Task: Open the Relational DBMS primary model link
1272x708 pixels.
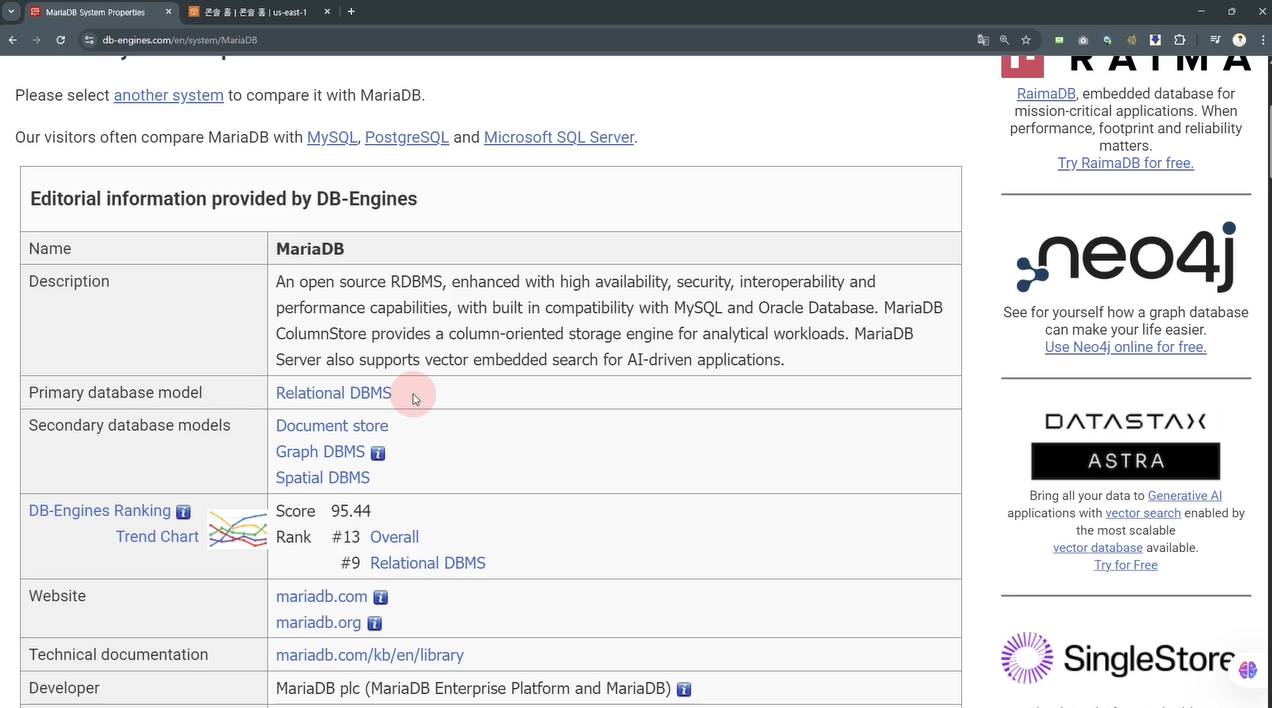Action: pyautogui.click(x=334, y=393)
